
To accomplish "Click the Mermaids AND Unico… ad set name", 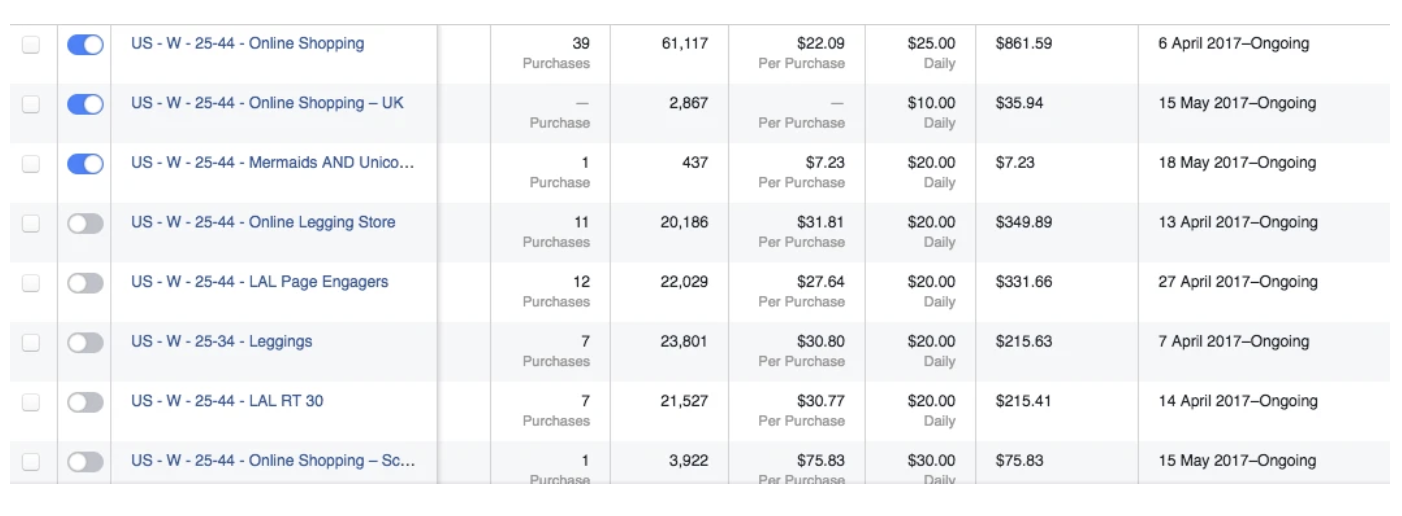I will coord(272,163).
